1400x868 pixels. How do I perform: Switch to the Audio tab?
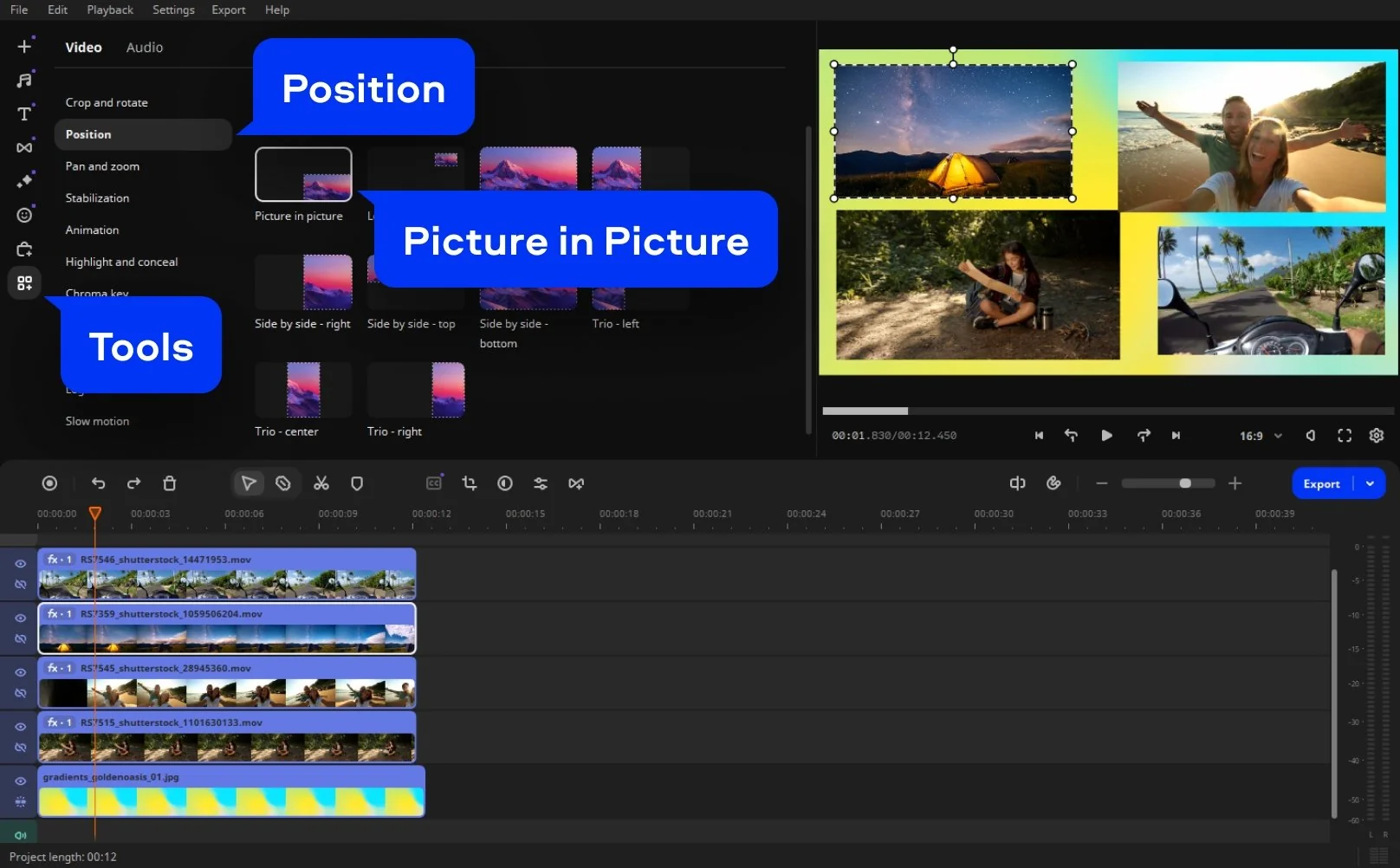point(144,48)
